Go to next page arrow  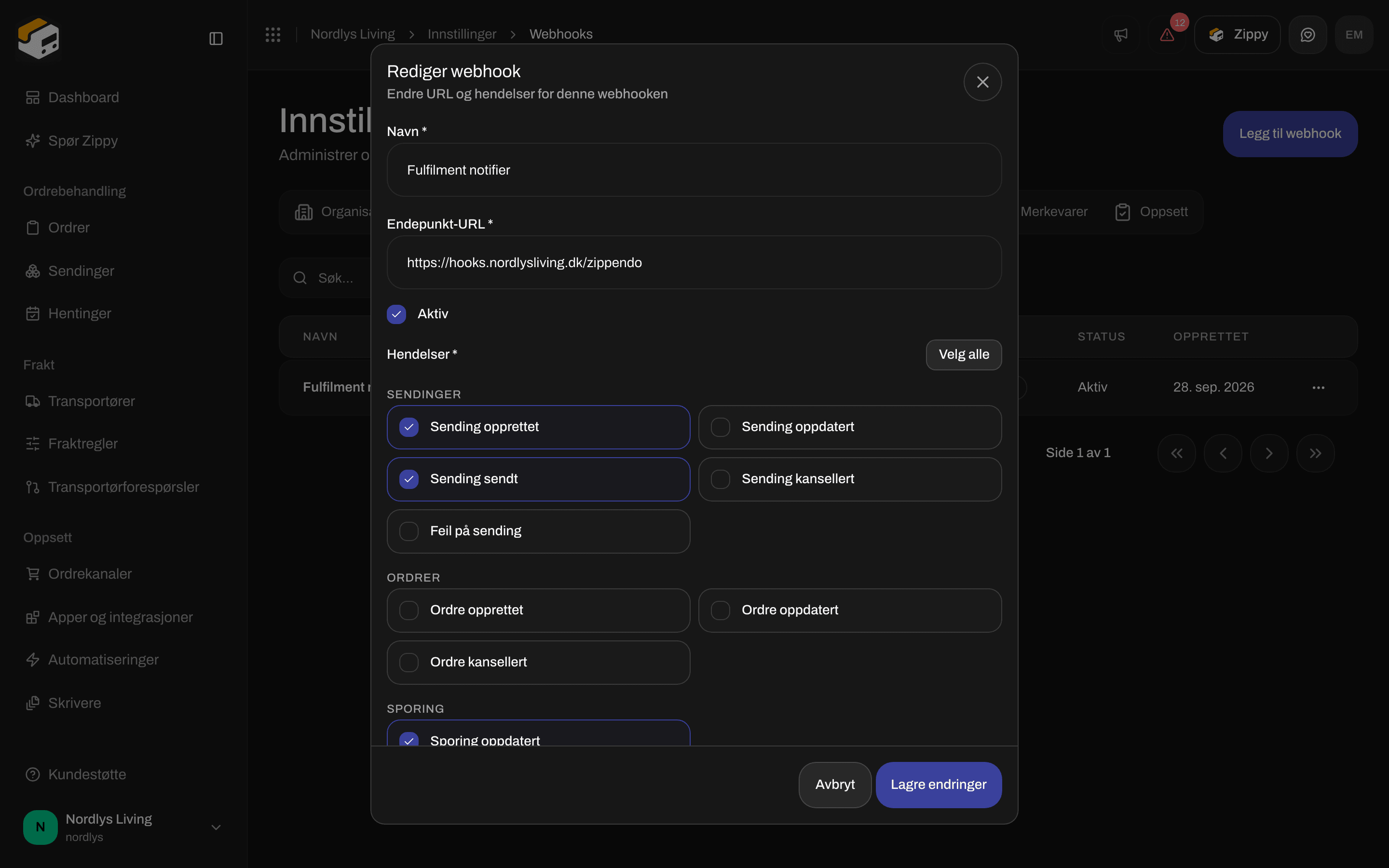coord(1269,453)
